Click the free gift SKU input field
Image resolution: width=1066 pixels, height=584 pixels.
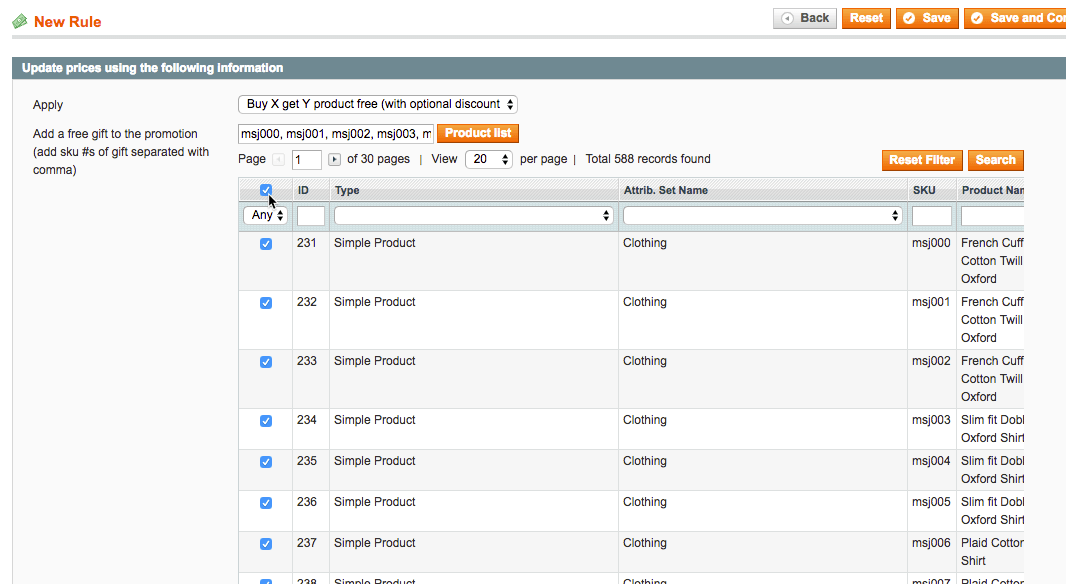[336, 134]
